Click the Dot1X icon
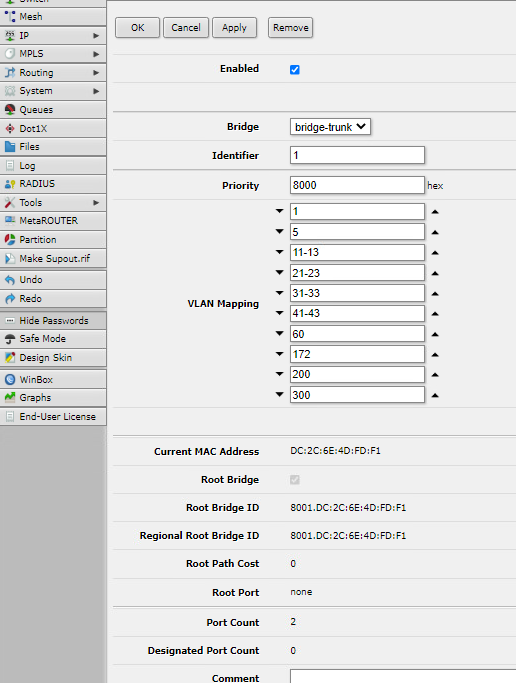Image resolution: width=516 pixels, height=683 pixels. [10, 128]
